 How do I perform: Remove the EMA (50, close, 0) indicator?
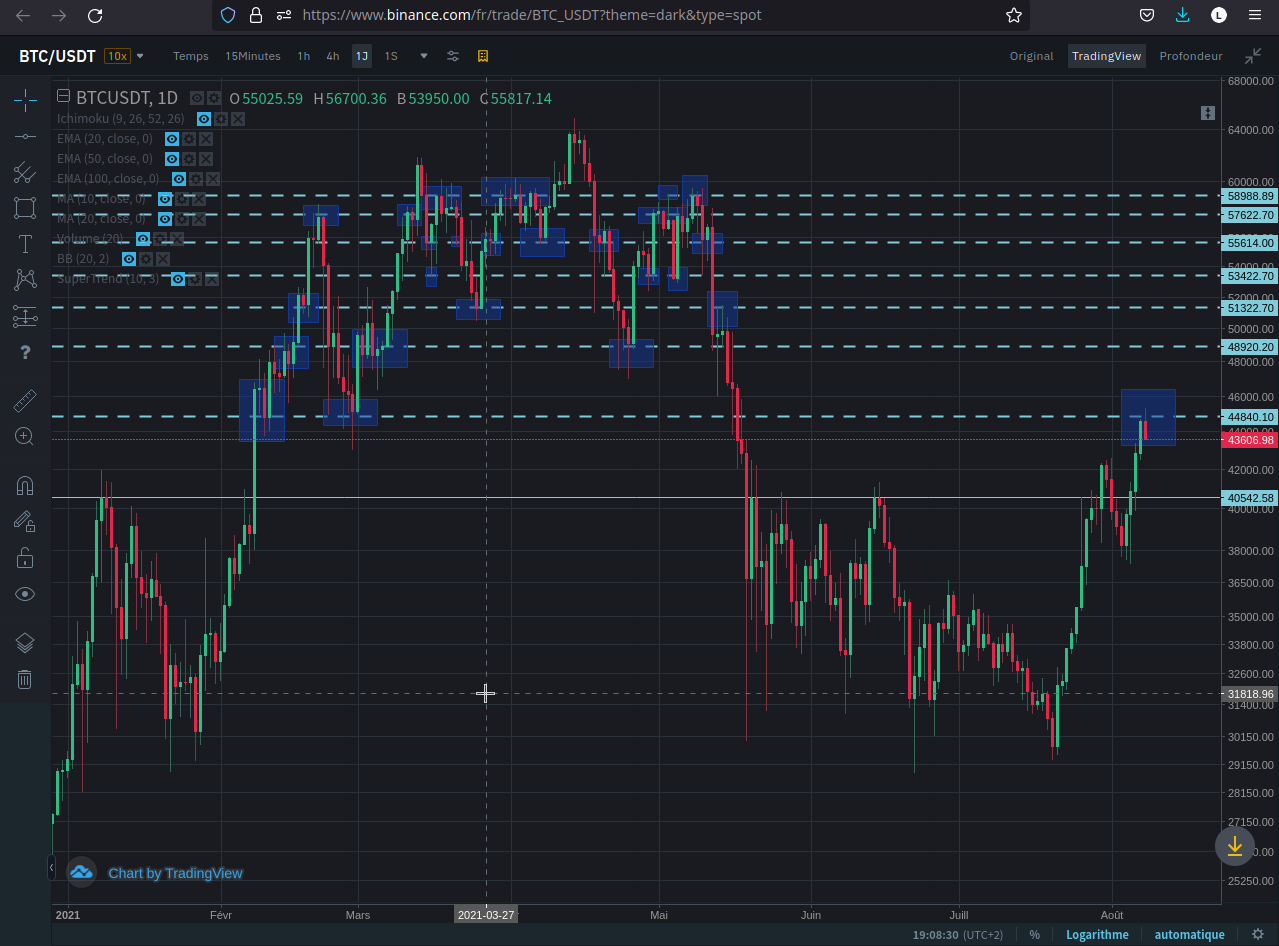[205, 159]
